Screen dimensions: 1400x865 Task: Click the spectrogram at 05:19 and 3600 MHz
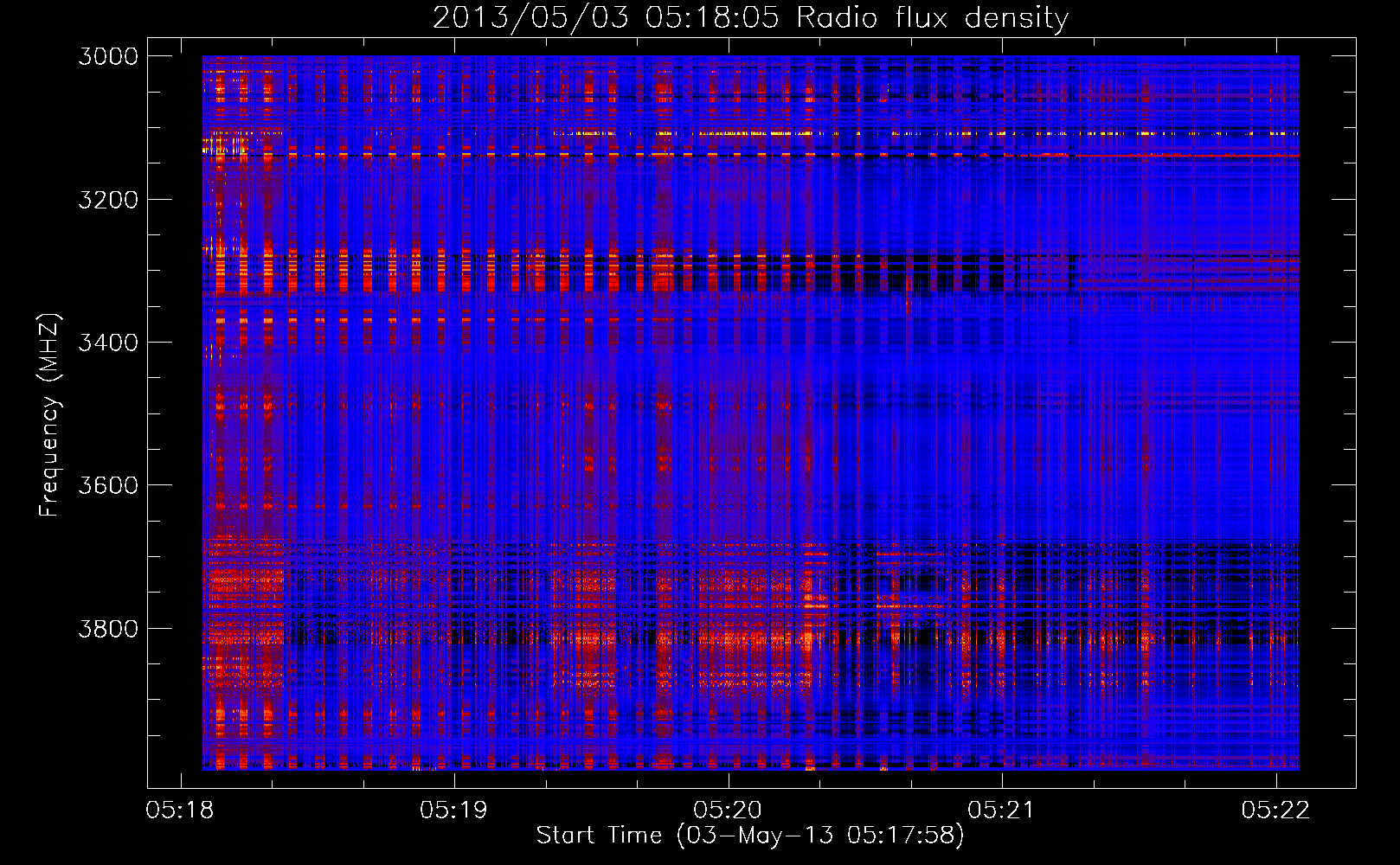(454, 484)
